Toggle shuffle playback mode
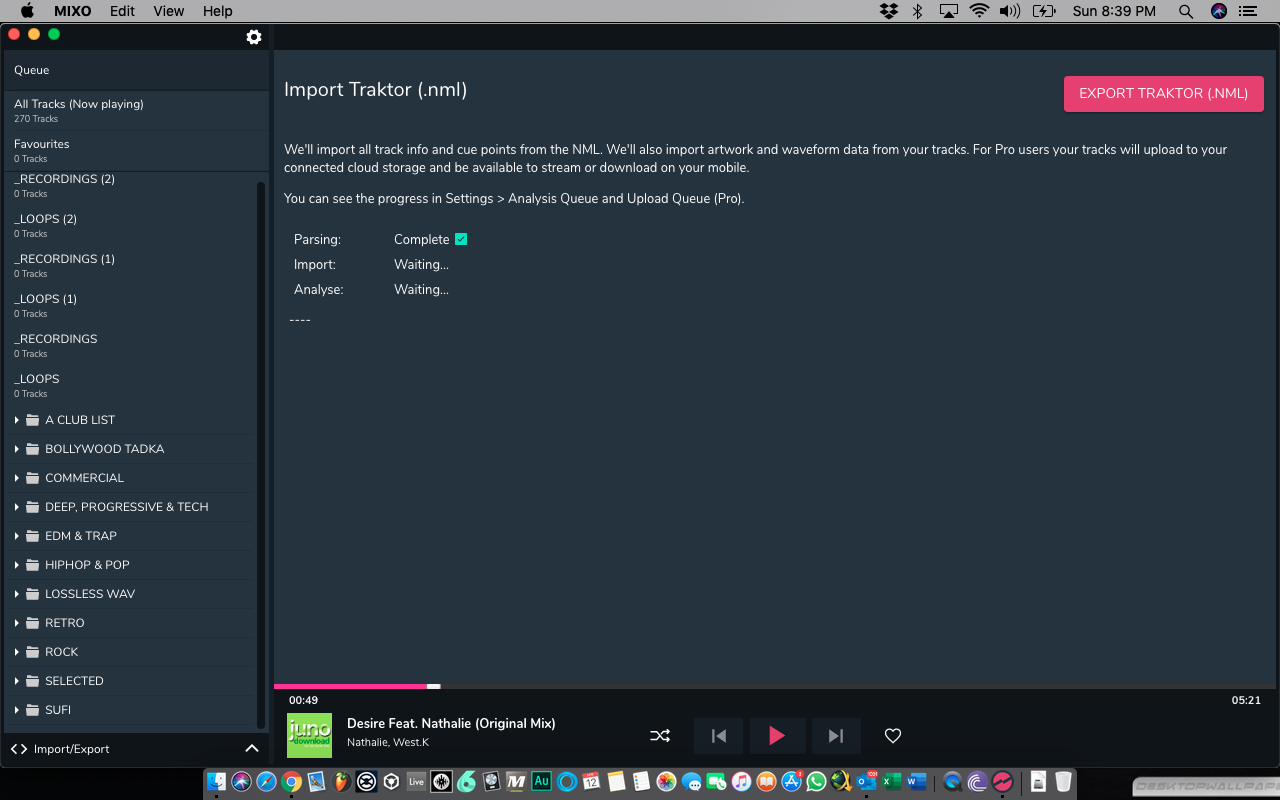This screenshot has height=800, width=1280. 660,736
